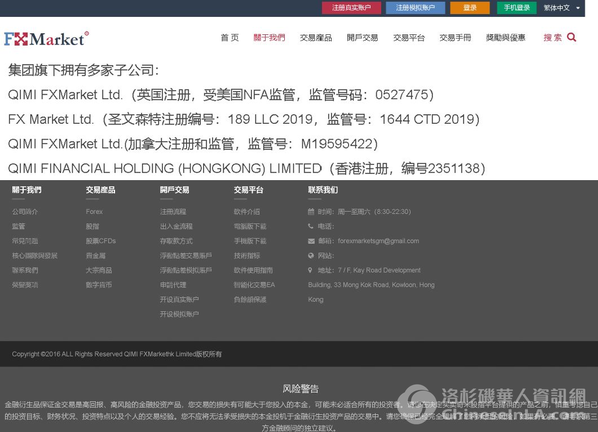Click the globe icon beside 网站
598x432 pixels.
point(311,255)
